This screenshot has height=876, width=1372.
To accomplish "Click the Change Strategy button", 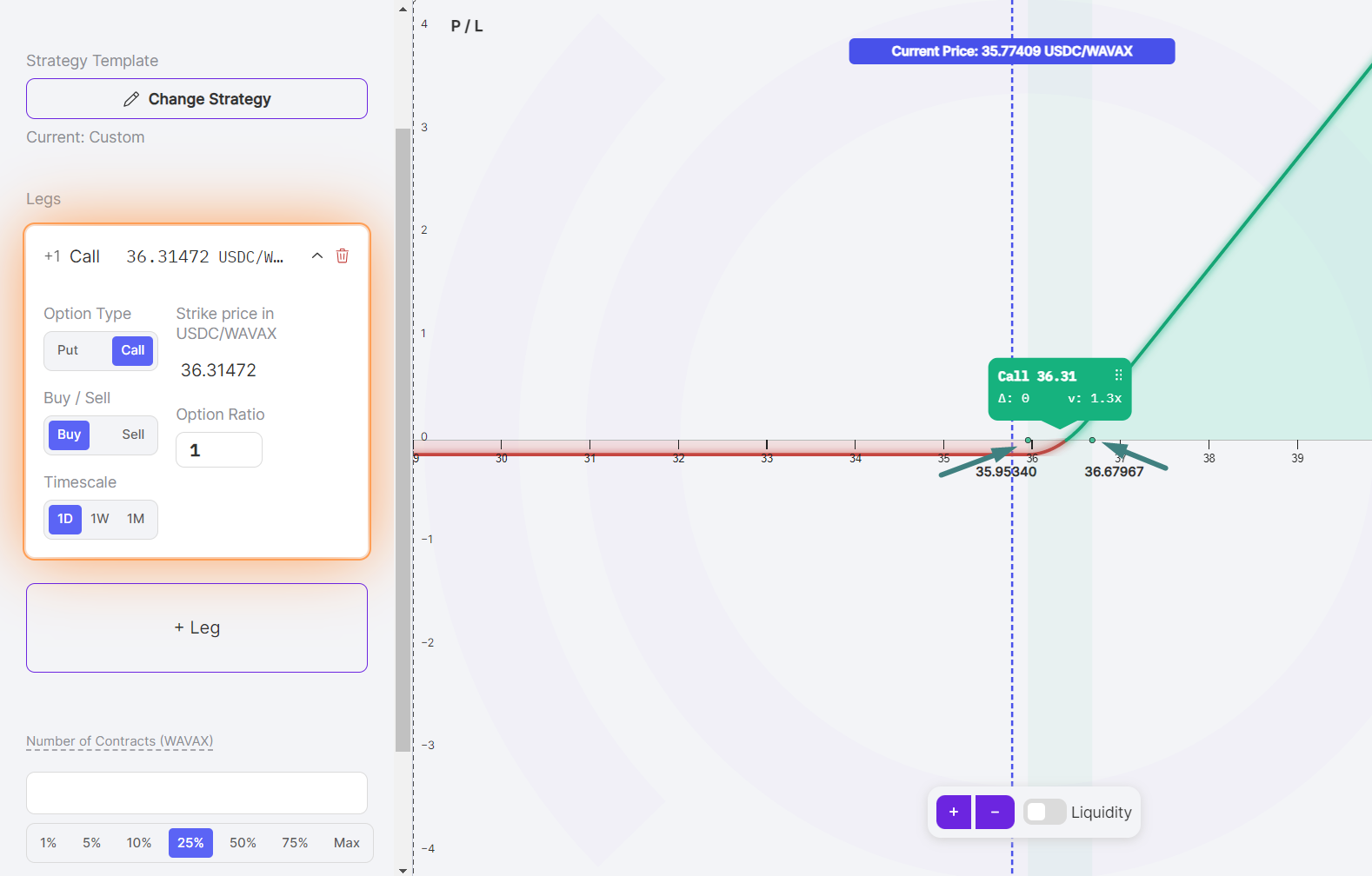I will (x=196, y=99).
